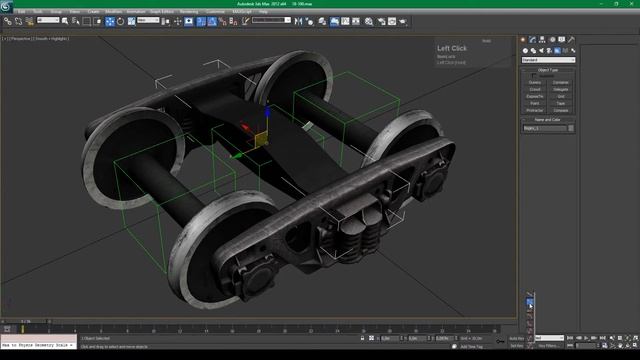Click the Point helper button

[x=535, y=103]
